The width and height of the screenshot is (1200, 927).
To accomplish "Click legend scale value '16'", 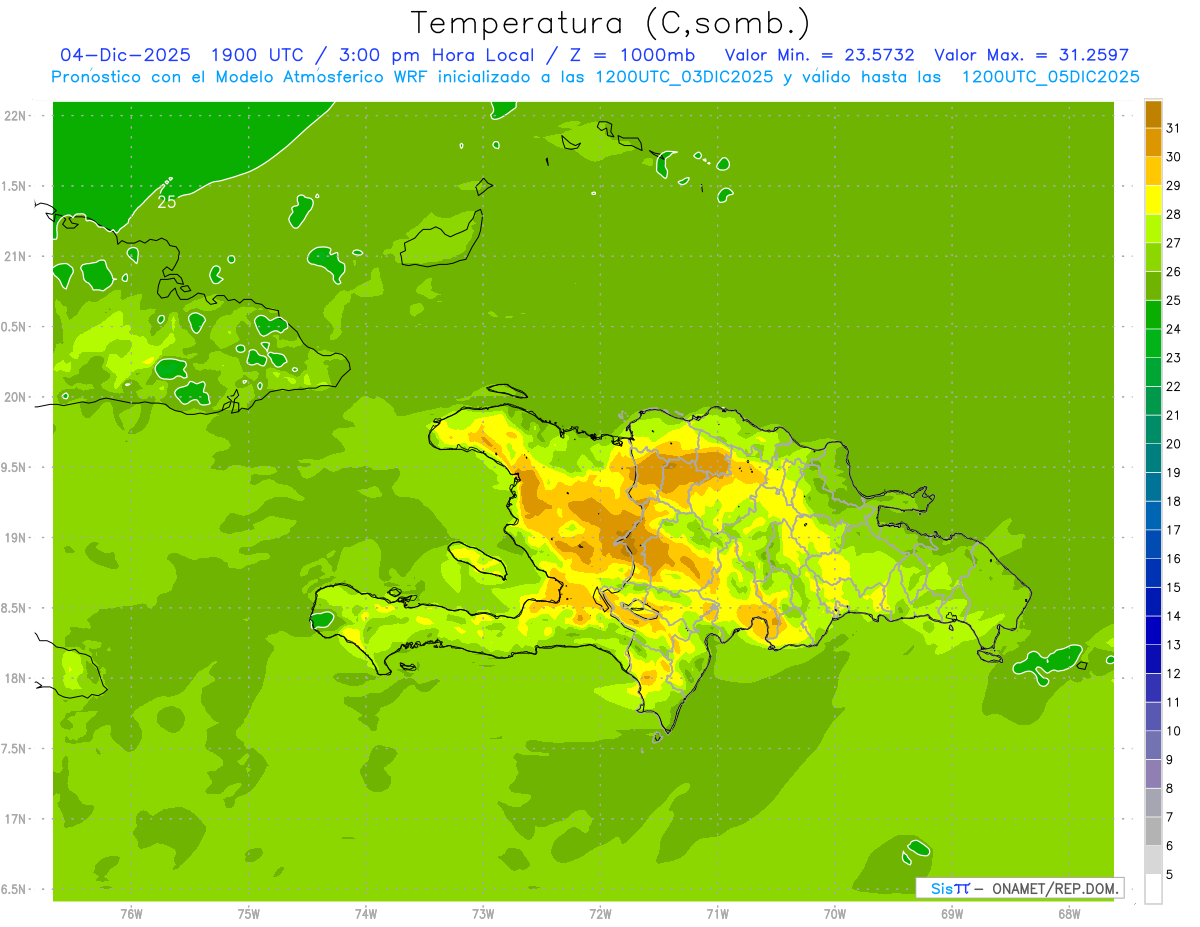I will 1173,559.
